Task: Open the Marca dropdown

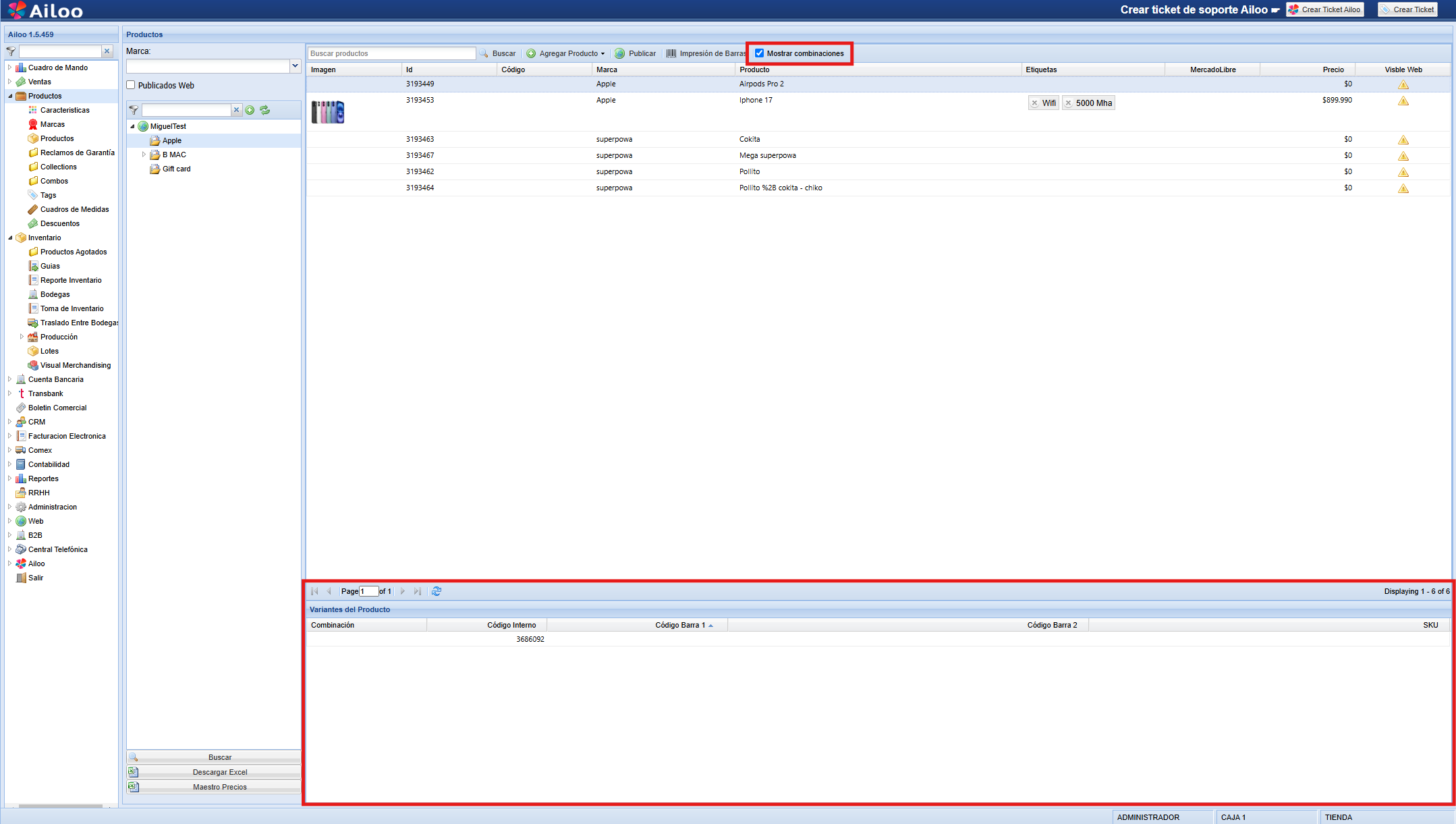Action: (295, 65)
